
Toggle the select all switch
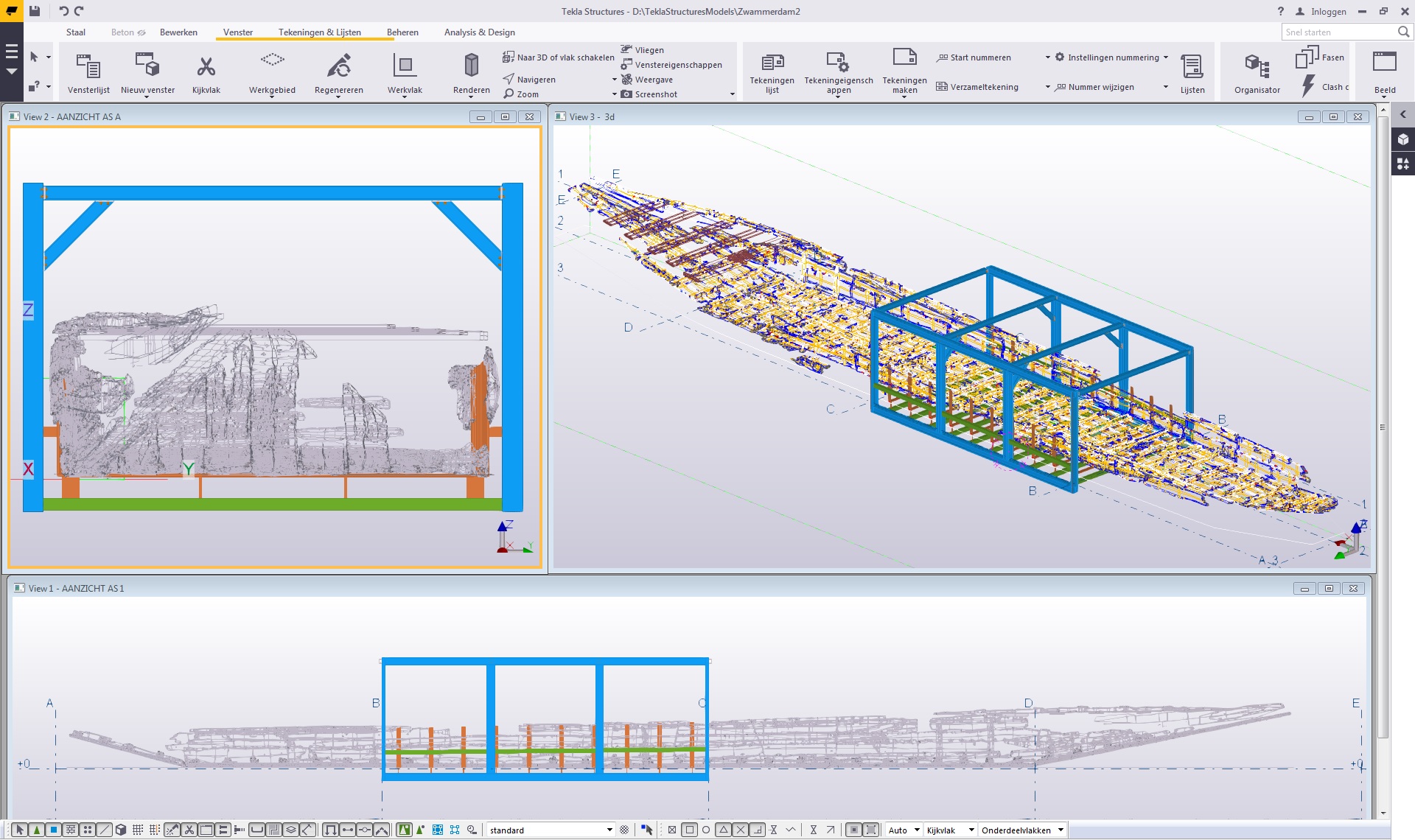pos(20,830)
